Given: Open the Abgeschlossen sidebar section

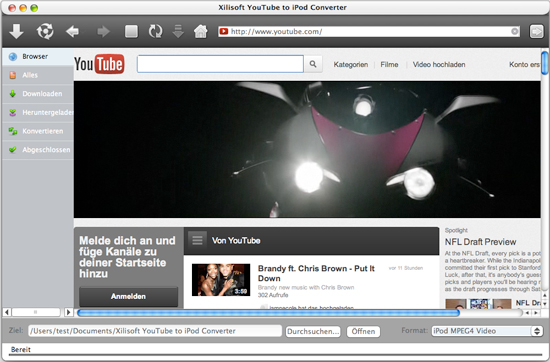Looking at the screenshot, I should [38, 150].
